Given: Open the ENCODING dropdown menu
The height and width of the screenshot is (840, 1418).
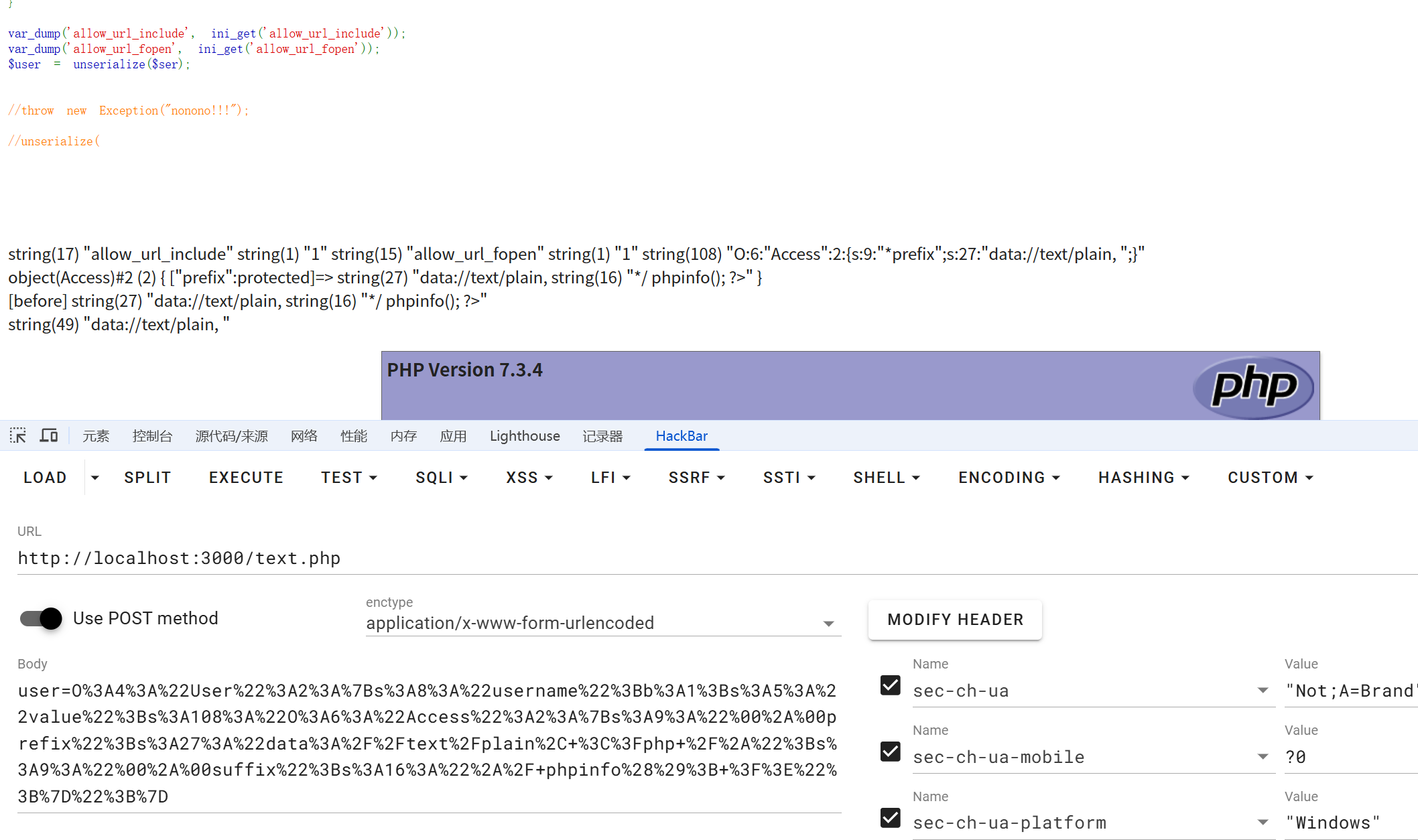Looking at the screenshot, I should (x=1008, y=477).
